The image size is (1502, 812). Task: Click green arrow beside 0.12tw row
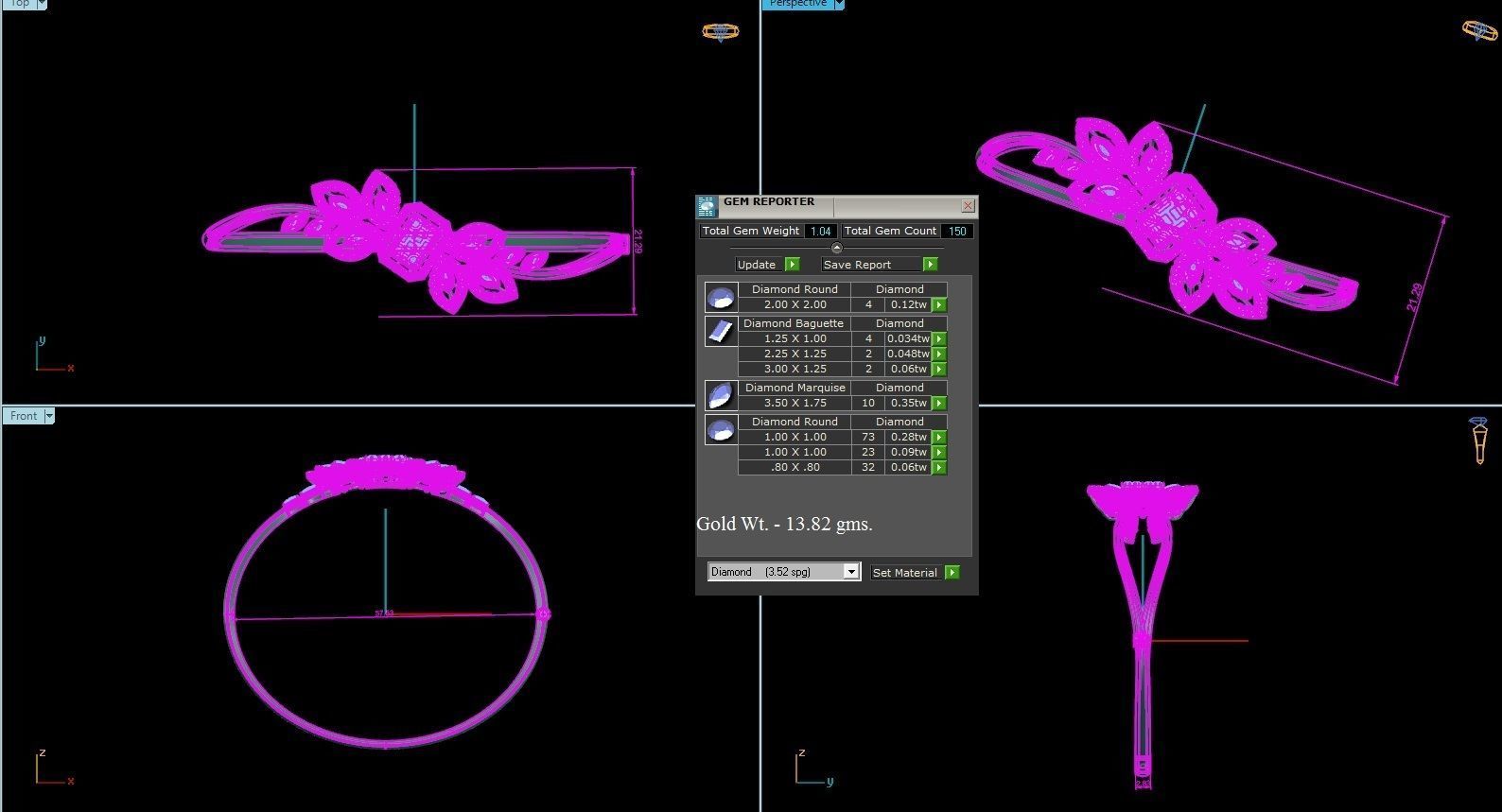click(939, 304)
